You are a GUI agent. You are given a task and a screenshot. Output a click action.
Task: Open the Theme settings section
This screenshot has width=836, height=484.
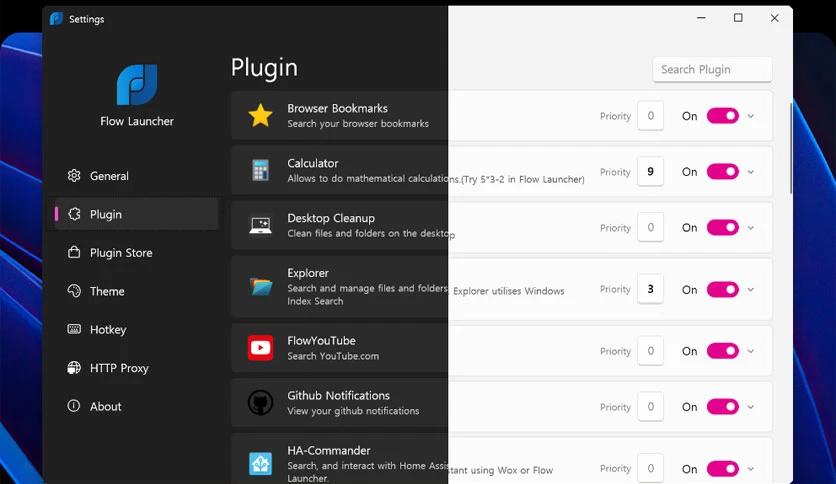tap(136, 291)
